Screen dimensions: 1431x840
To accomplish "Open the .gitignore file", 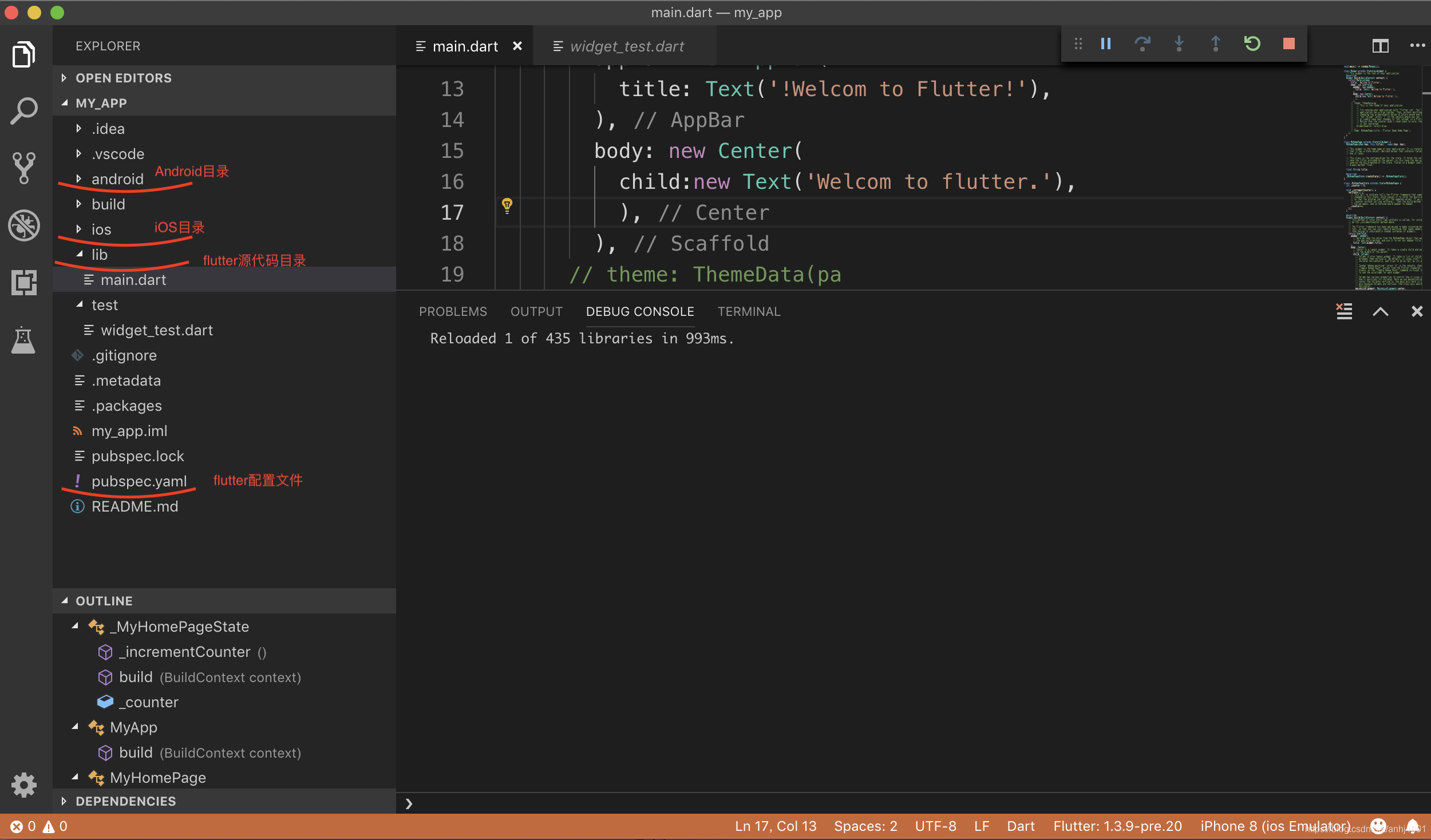I will [x=224, y=355].
